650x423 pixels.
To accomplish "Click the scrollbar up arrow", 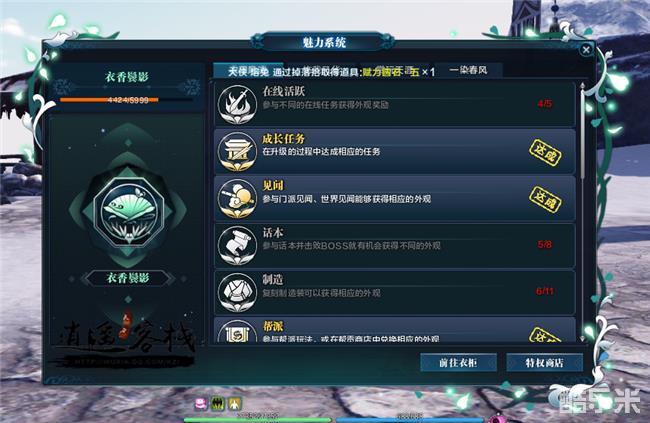I will click(582, 85).
